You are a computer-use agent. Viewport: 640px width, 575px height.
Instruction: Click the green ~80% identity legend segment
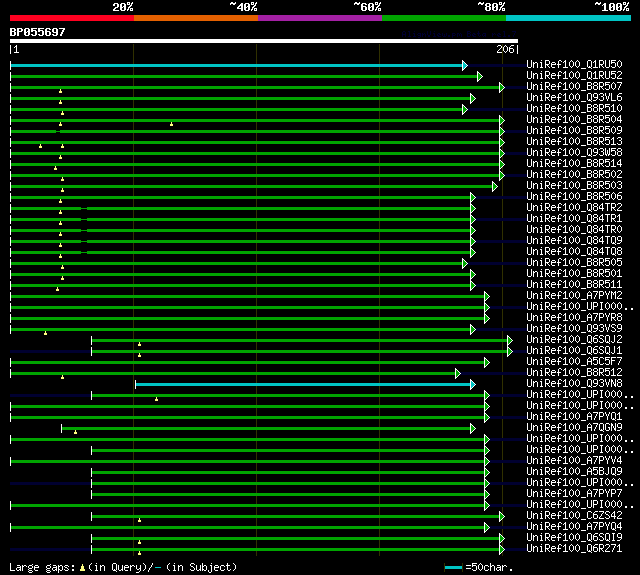pyautogui.click(x=444, y=18)
